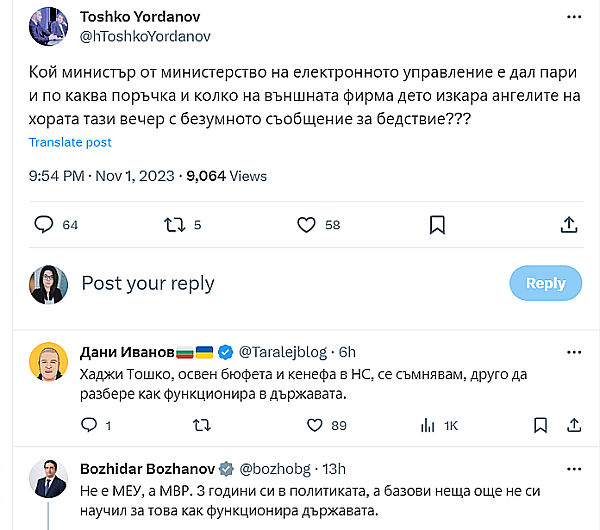Share the main post via share icon

click(x=568, y=225)
